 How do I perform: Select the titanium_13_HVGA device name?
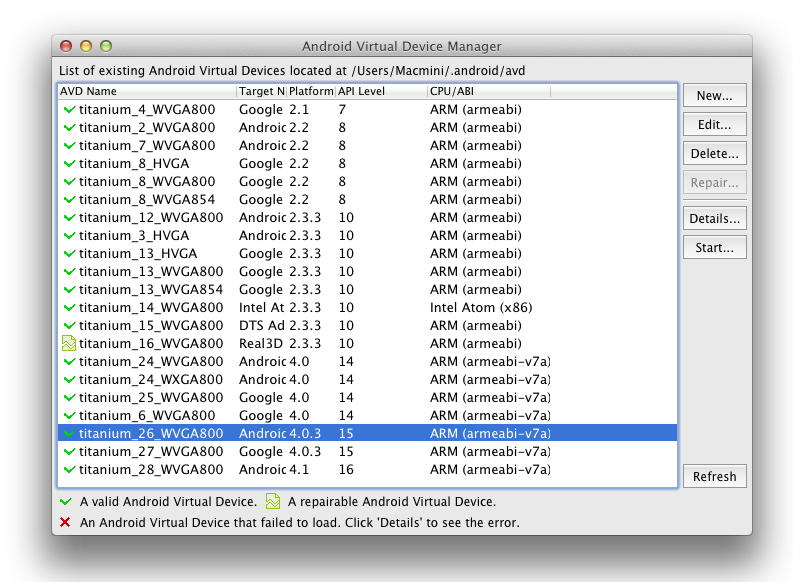[x=138, y=253]
